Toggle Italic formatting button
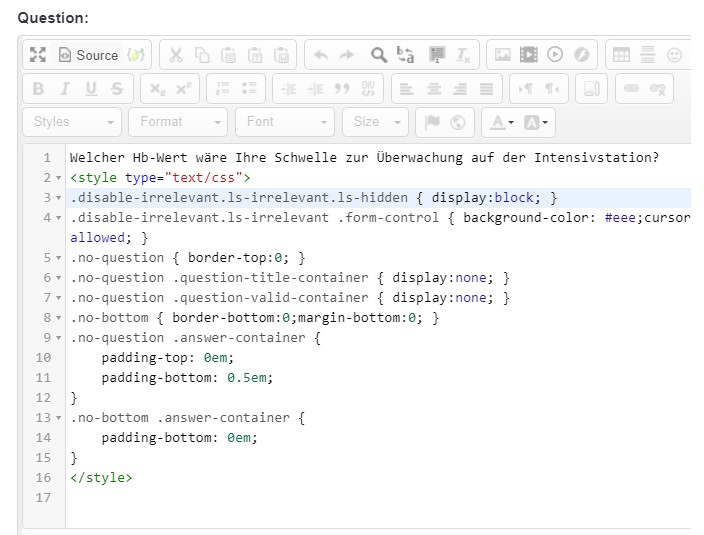 tap(65, 89)
